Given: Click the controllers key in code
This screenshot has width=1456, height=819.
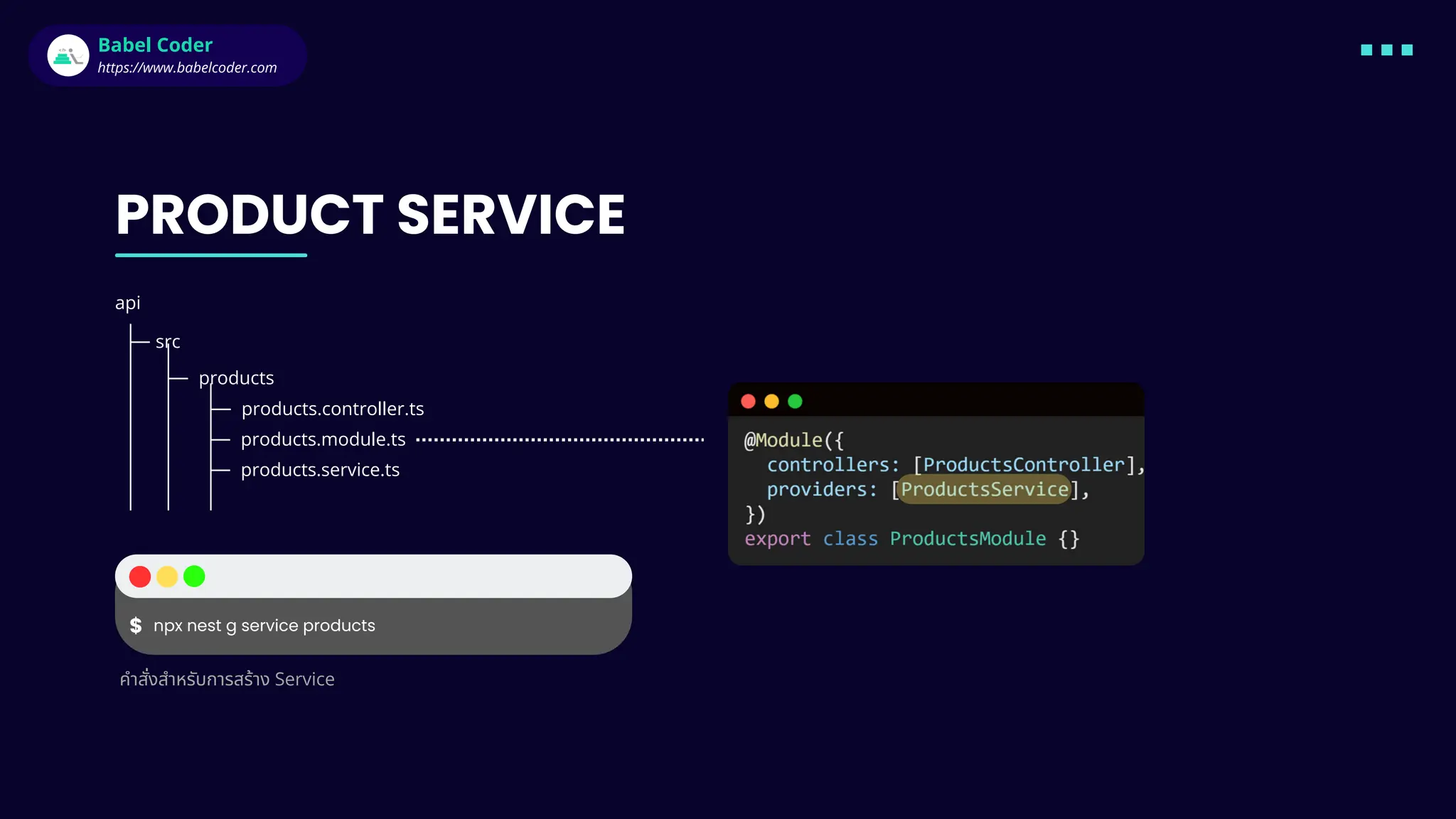Looking at the screenshot, I should pos(828,465).
